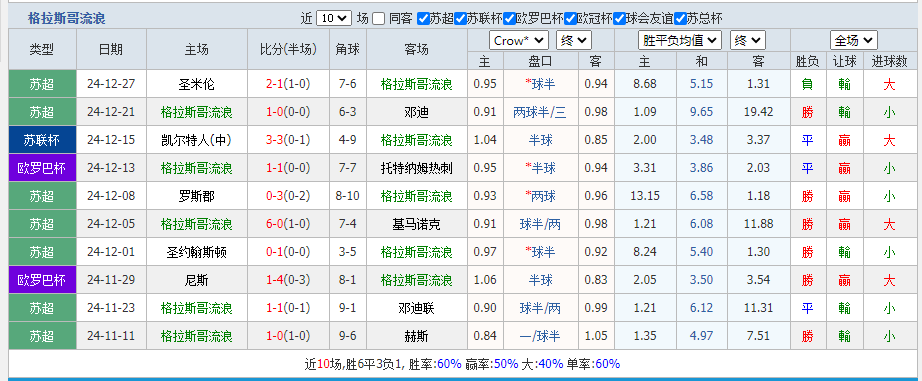Screen dimensions: 922x381
Task: Uncheck the 欧罗巴杯 filter checkbox
Action: [x=509, y=19]
